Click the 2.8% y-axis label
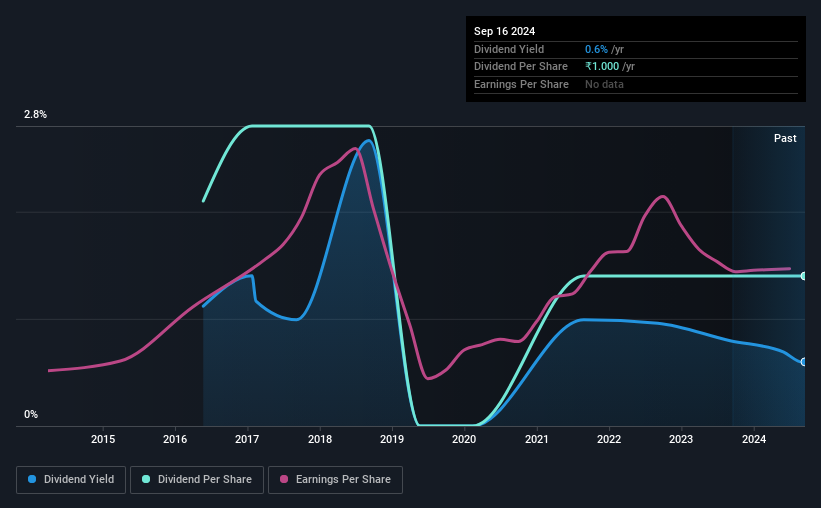 pyautogui.click(x=35, y=114)
